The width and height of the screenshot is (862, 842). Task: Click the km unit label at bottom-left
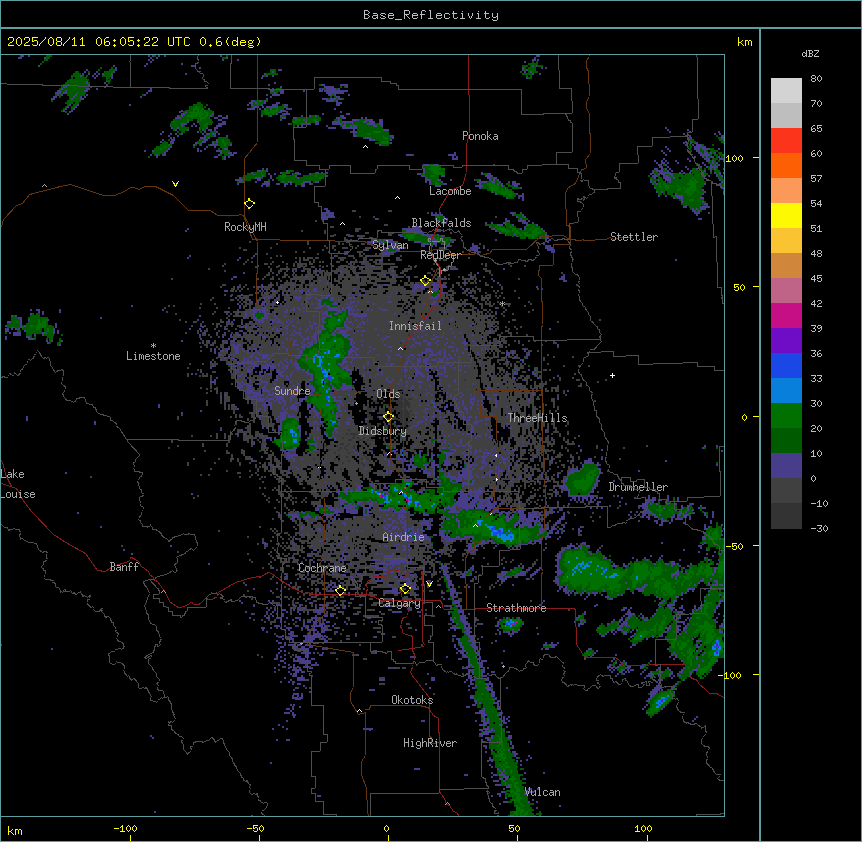click(15, 831)
